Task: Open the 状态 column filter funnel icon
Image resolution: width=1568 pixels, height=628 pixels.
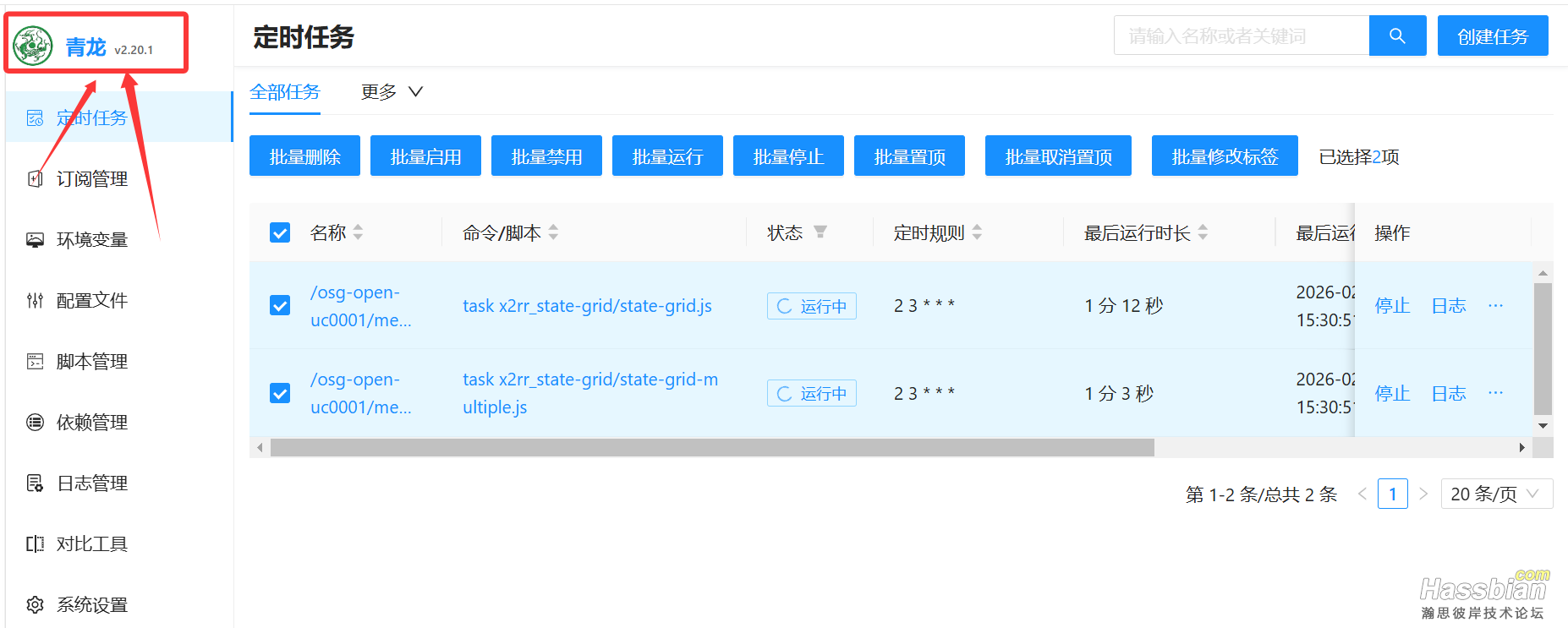Action: (x=820, y=232)
